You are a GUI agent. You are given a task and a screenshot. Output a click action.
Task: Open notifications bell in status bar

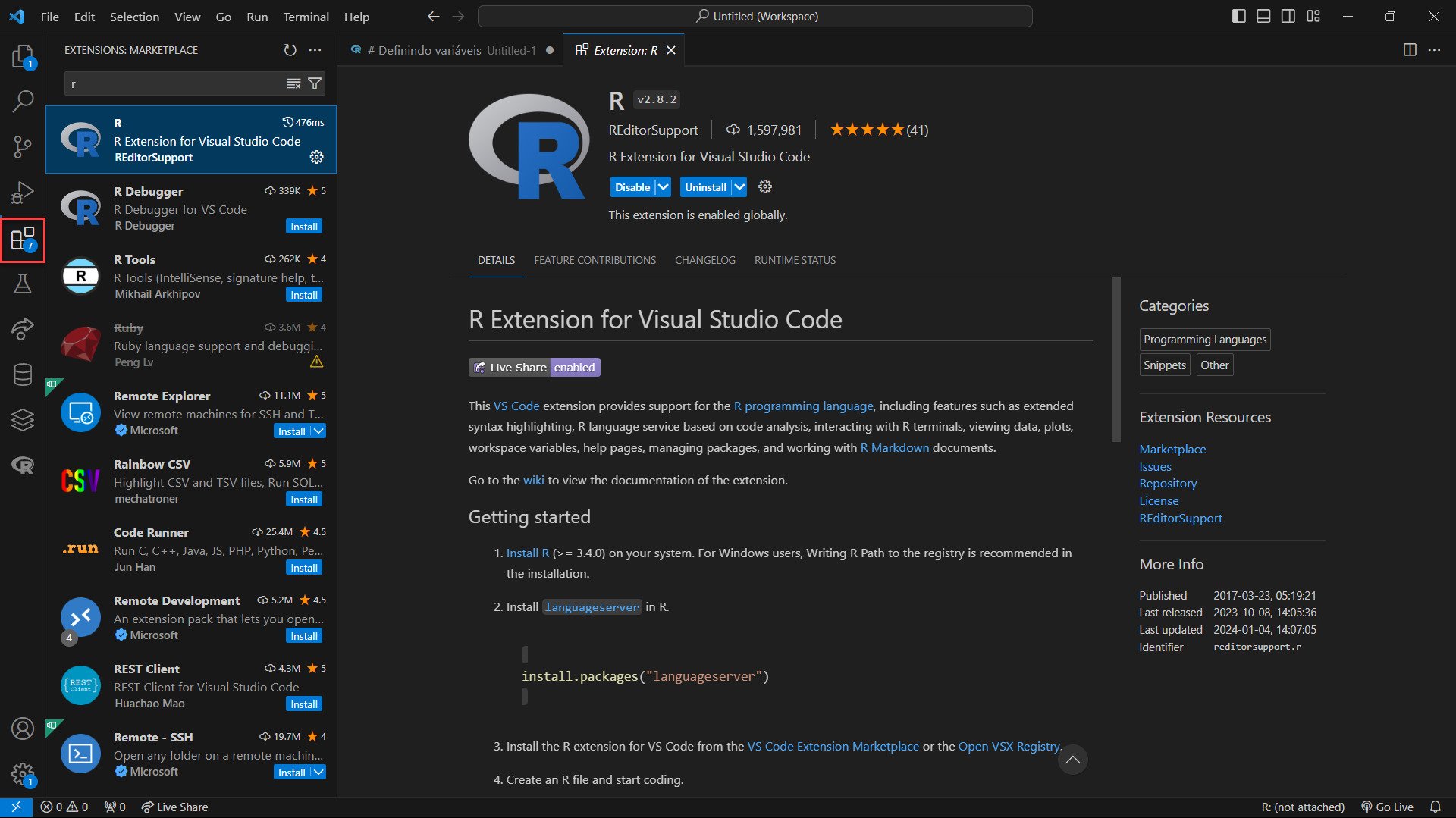pyautogui.click(x=1436, y=807)
